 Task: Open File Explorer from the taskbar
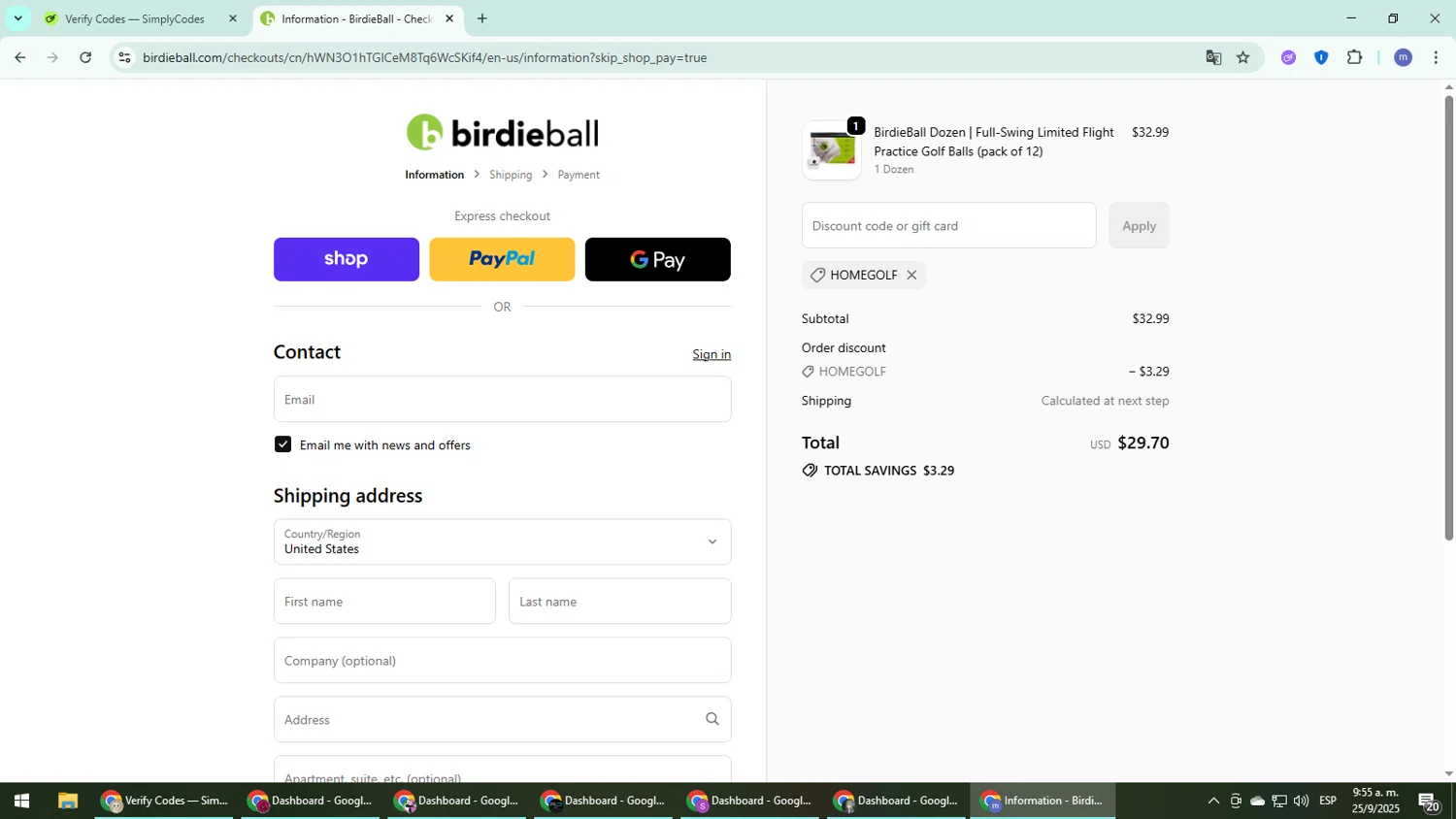click(67, 801)
